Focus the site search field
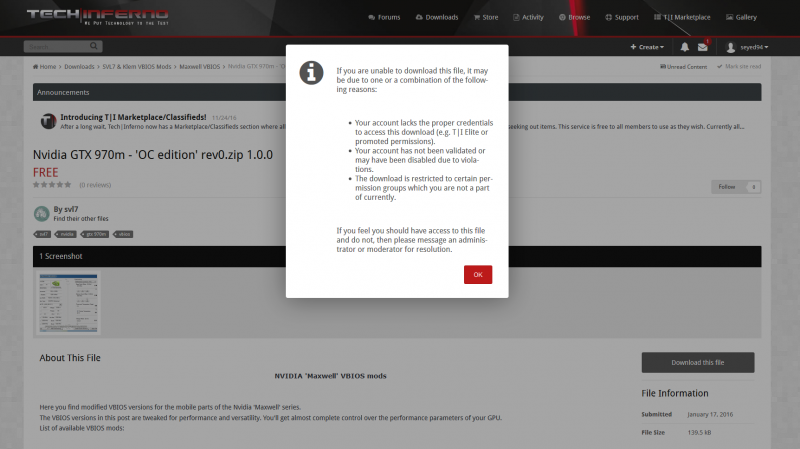The image size is (800, 449). (57, 46)
